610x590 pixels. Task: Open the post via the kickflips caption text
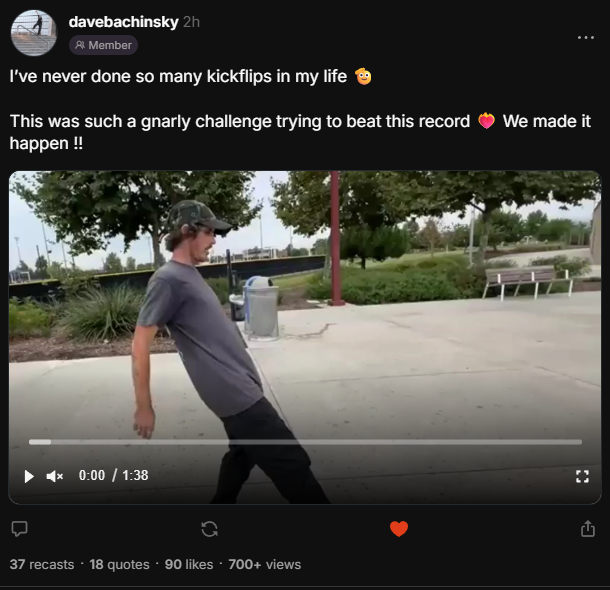click(x=180, y=76)
